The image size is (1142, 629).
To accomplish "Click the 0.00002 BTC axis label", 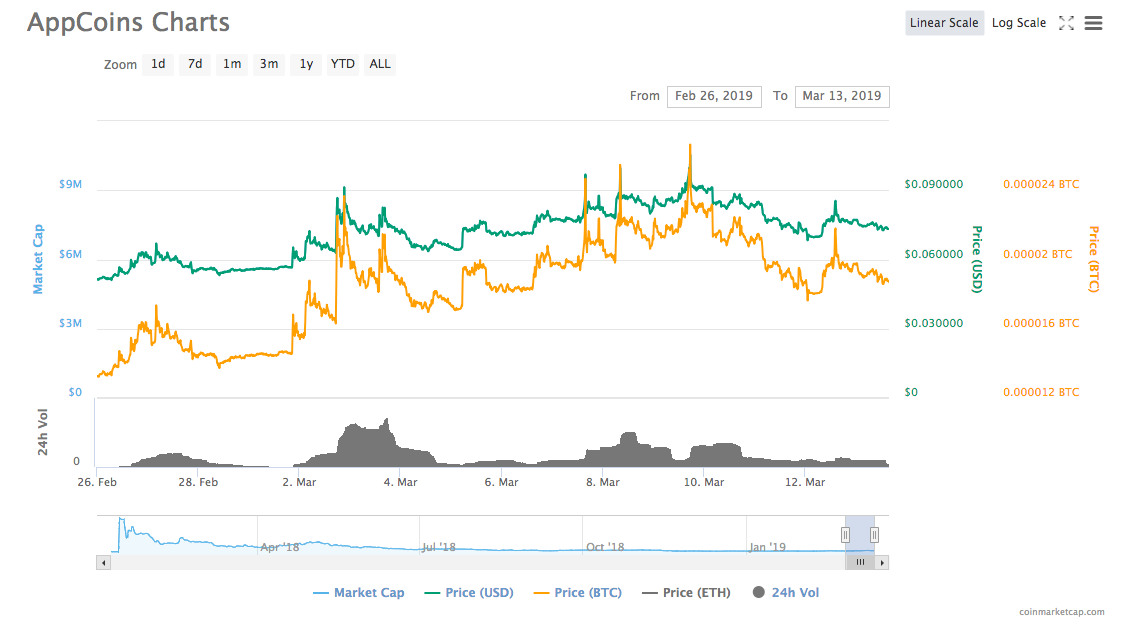I will pos(1038,254).
